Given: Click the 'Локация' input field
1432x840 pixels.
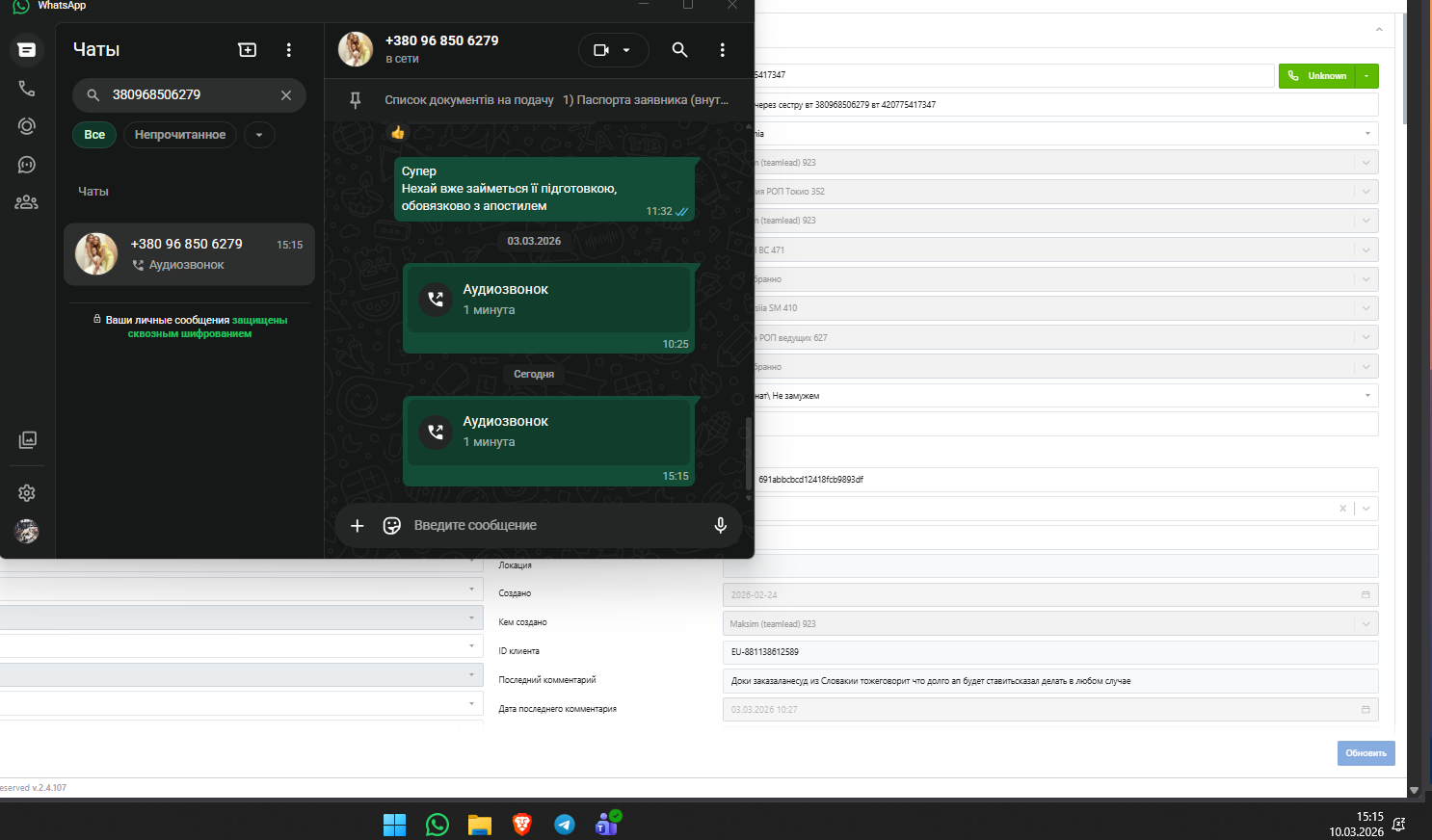Looking at the screenshot, I should (1050, 566).
